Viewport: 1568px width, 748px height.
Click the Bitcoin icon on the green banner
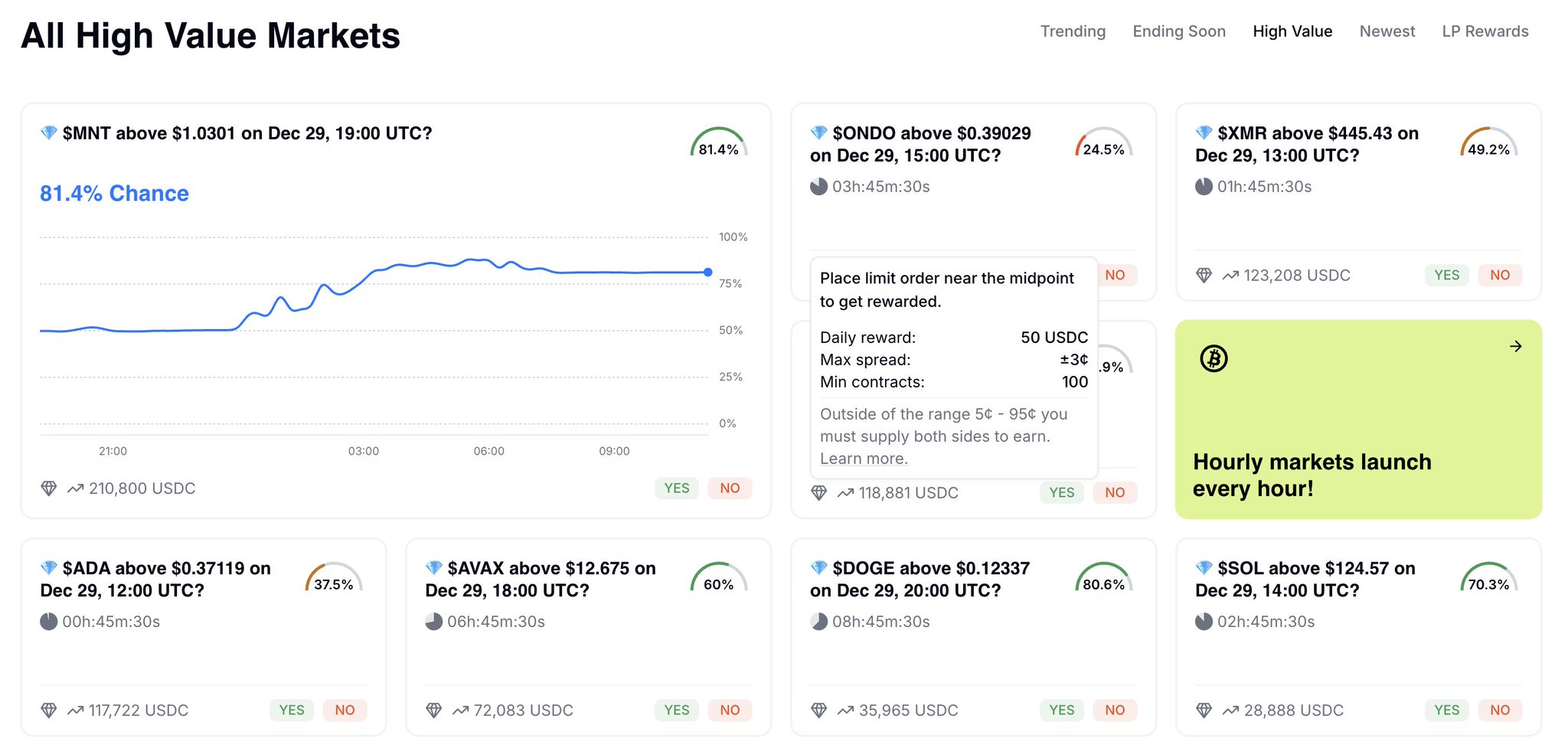coord(1214,358)
